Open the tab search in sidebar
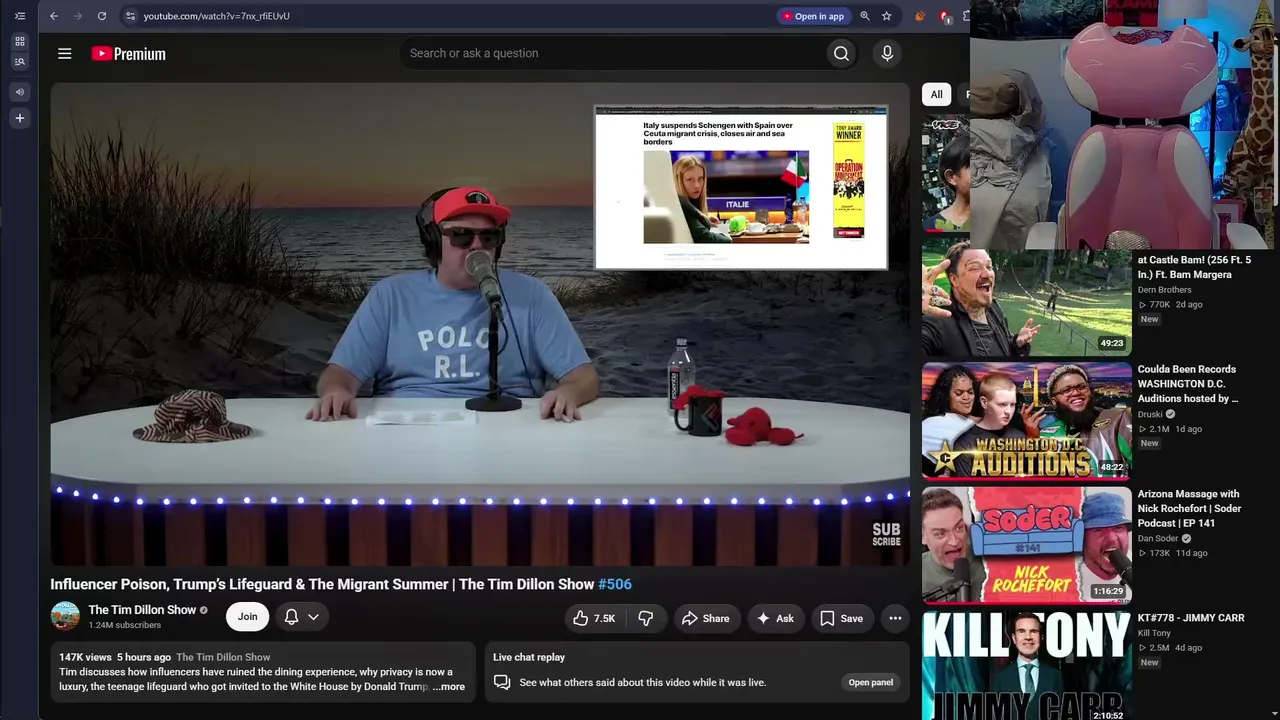Image resolution: width=1280 pixels, height=720 pixels. pyautogui.click(x=20, y=62)
